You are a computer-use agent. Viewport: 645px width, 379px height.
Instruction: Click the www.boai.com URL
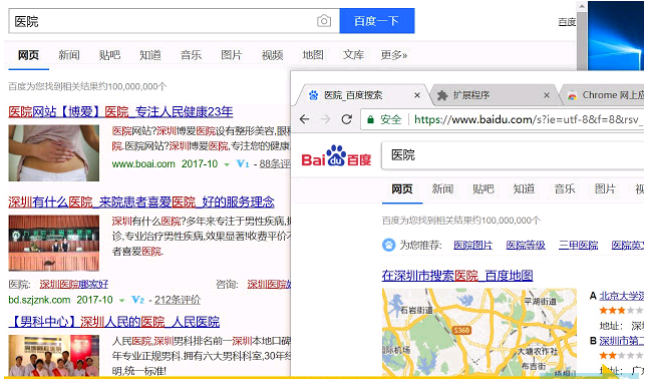click(x=143, y=164)
